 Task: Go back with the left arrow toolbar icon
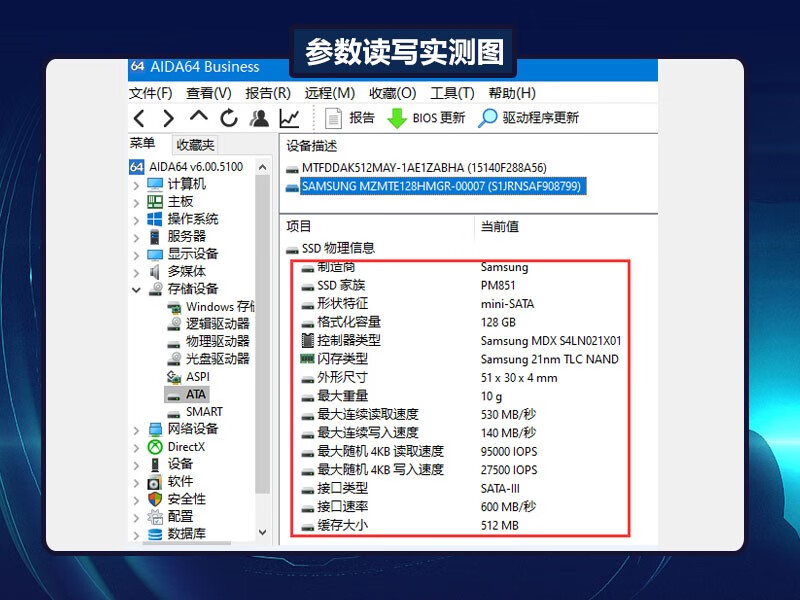(x=139, y=118)
